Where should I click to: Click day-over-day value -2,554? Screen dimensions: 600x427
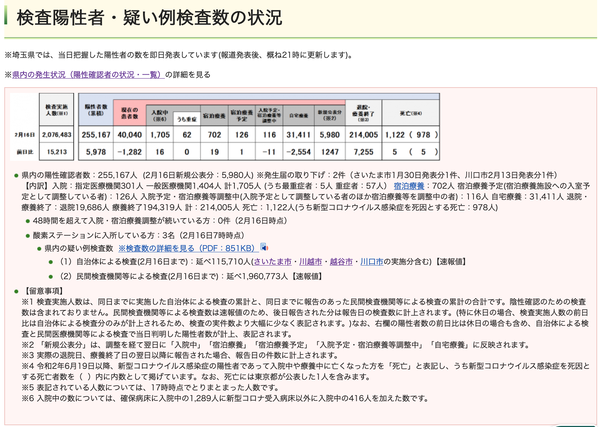click(x=299, y=152)
